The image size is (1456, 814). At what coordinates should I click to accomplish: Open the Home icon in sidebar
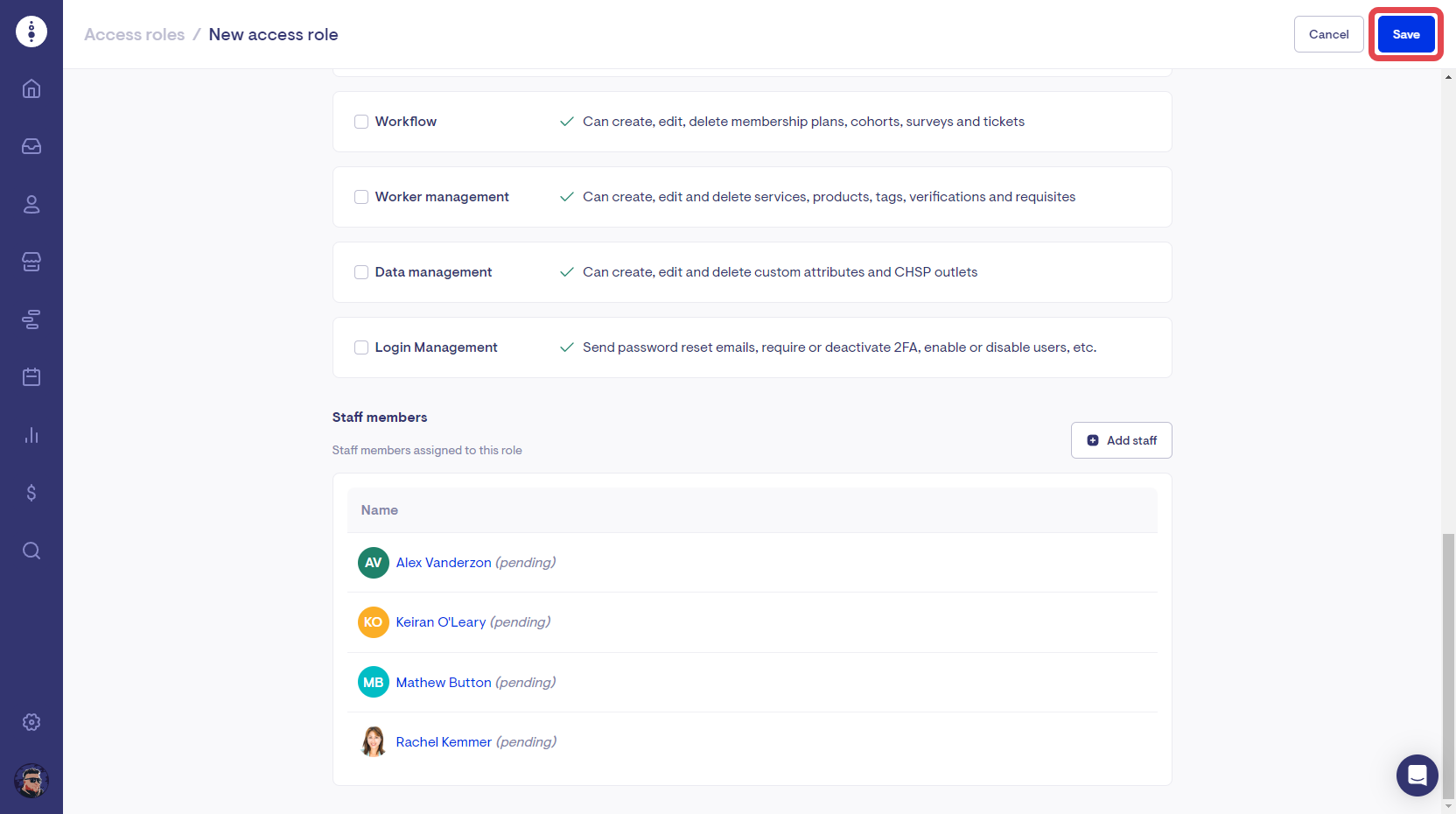click(31, 88)
